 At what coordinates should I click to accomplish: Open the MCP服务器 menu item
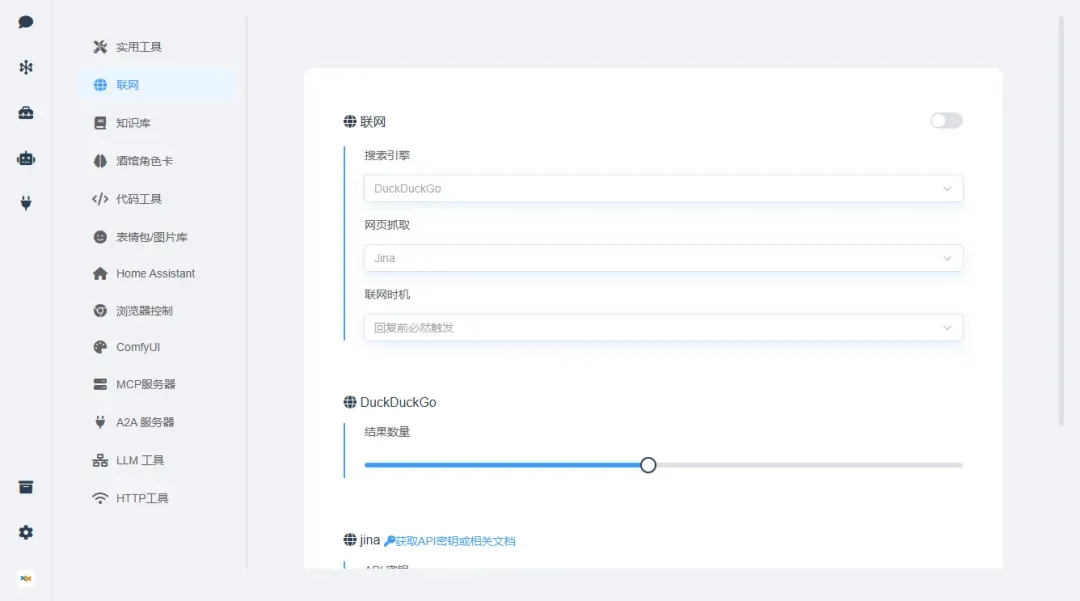(145, 384)
